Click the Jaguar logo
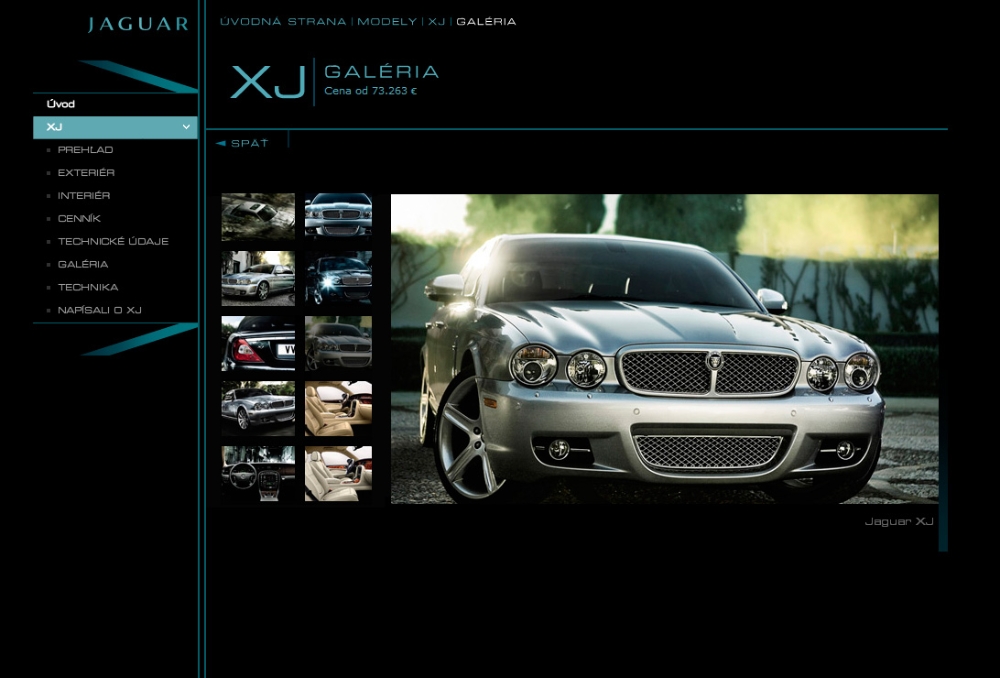The image size is (1000, 678). [138, 24]
